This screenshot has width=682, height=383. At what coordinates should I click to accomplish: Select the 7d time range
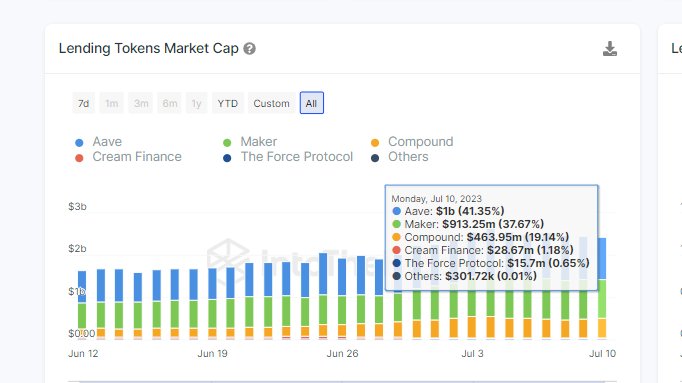[x=84, y=103]
